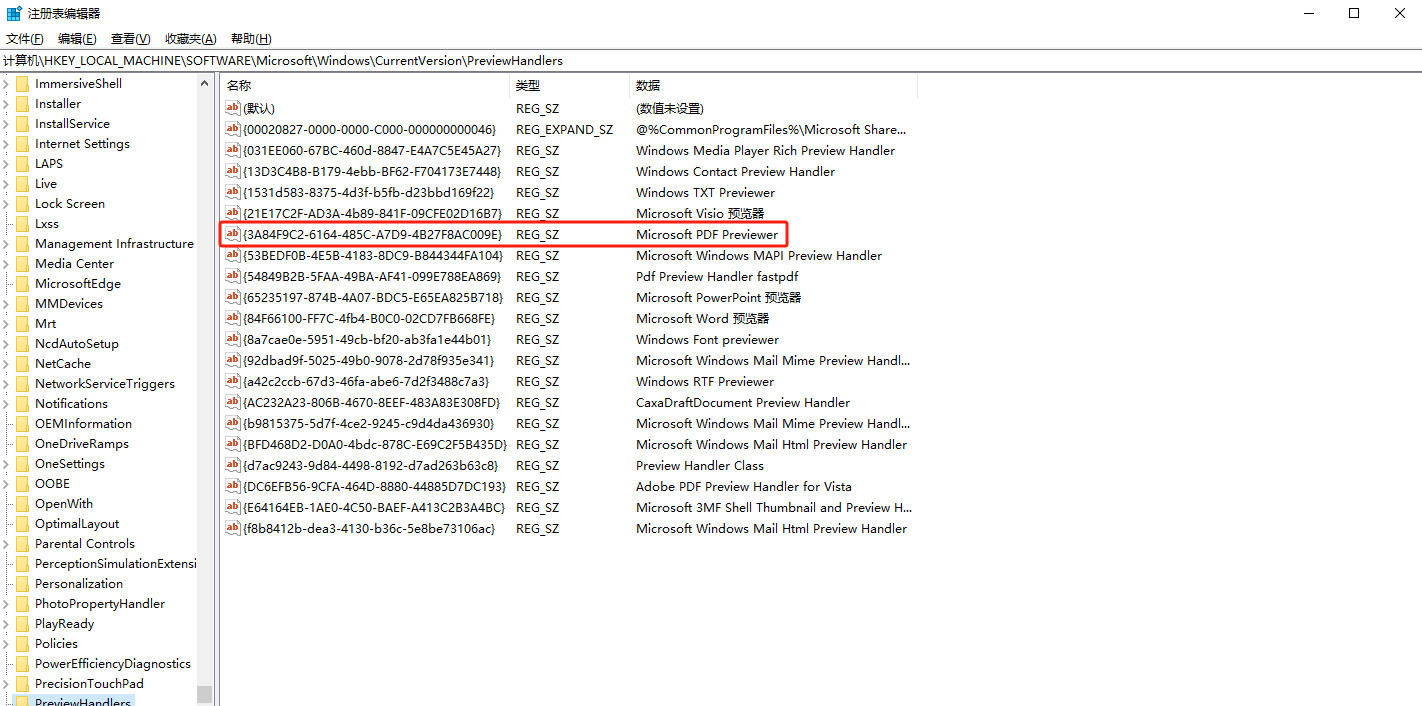
Task: Click the string icon for {65235197-874B-4A07-BDC5-E65EA825B718}
Action: tap(233, 297)
